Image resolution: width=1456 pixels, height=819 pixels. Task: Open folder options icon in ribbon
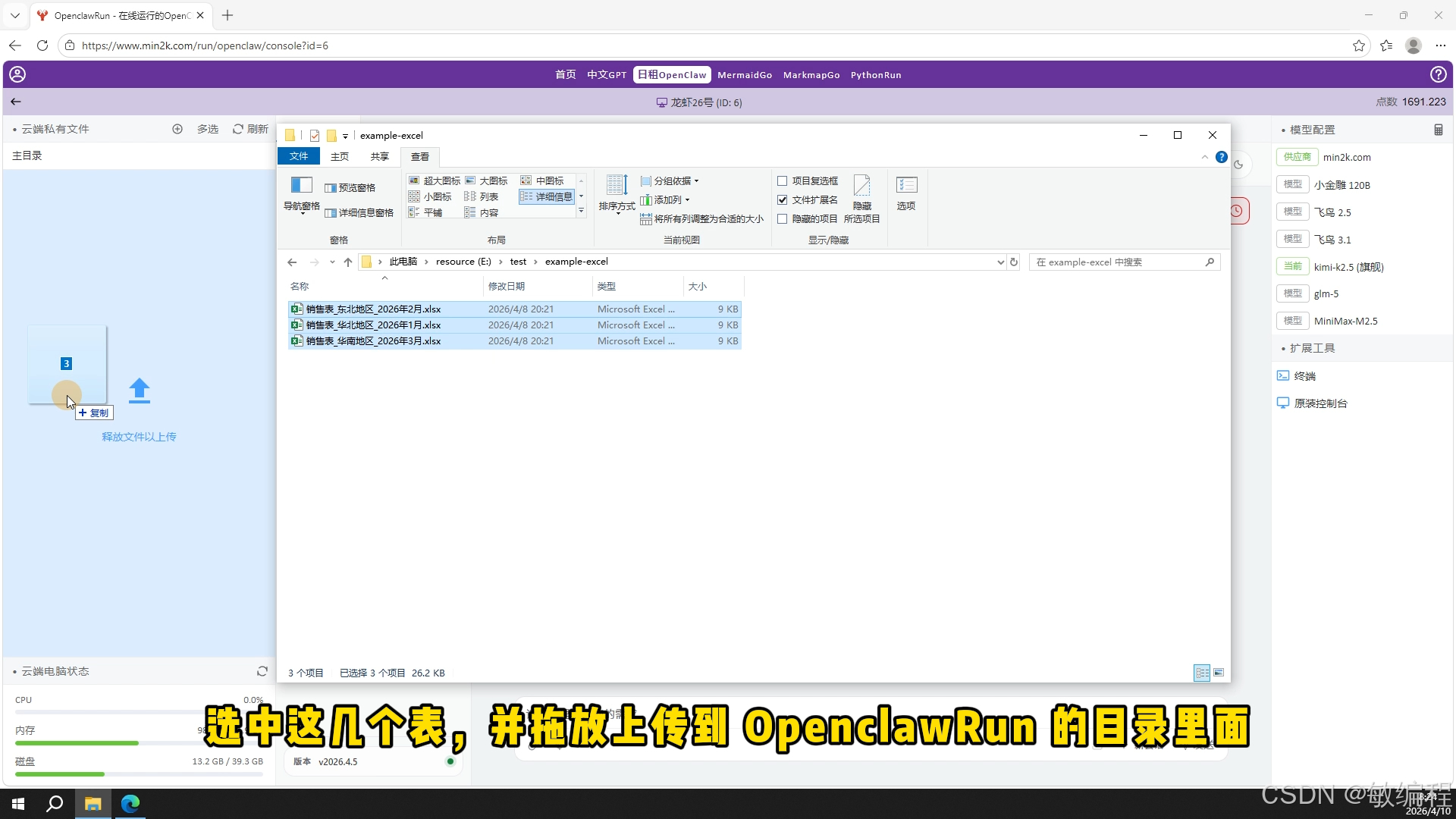click(906, 186)
